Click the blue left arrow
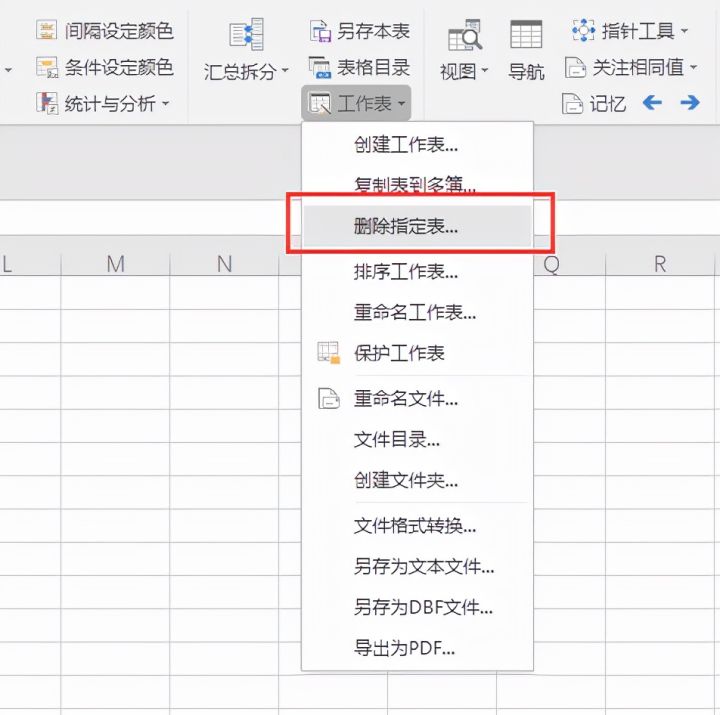720x715 pixels. tap(652, 102)
